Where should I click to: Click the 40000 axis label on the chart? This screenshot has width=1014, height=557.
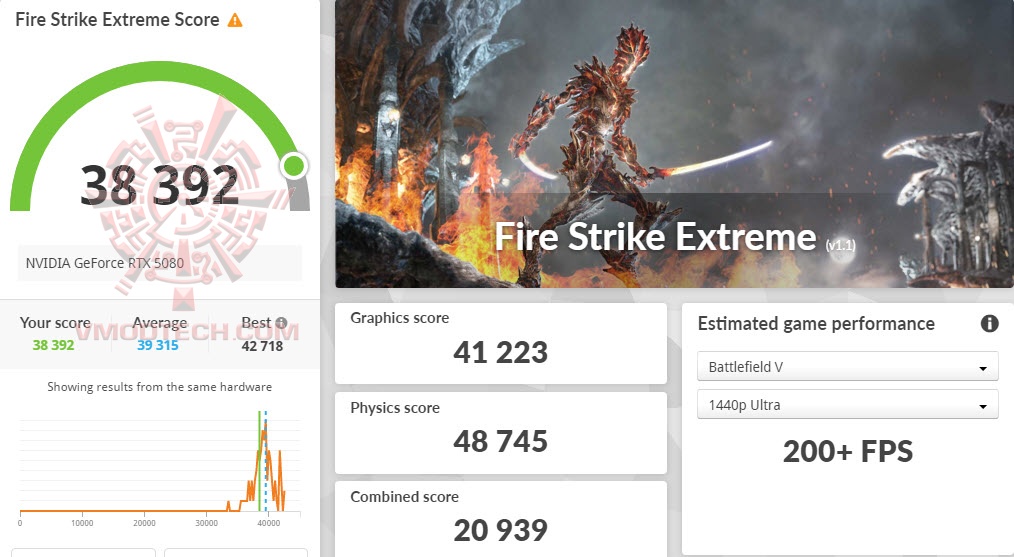click(269, 523)
